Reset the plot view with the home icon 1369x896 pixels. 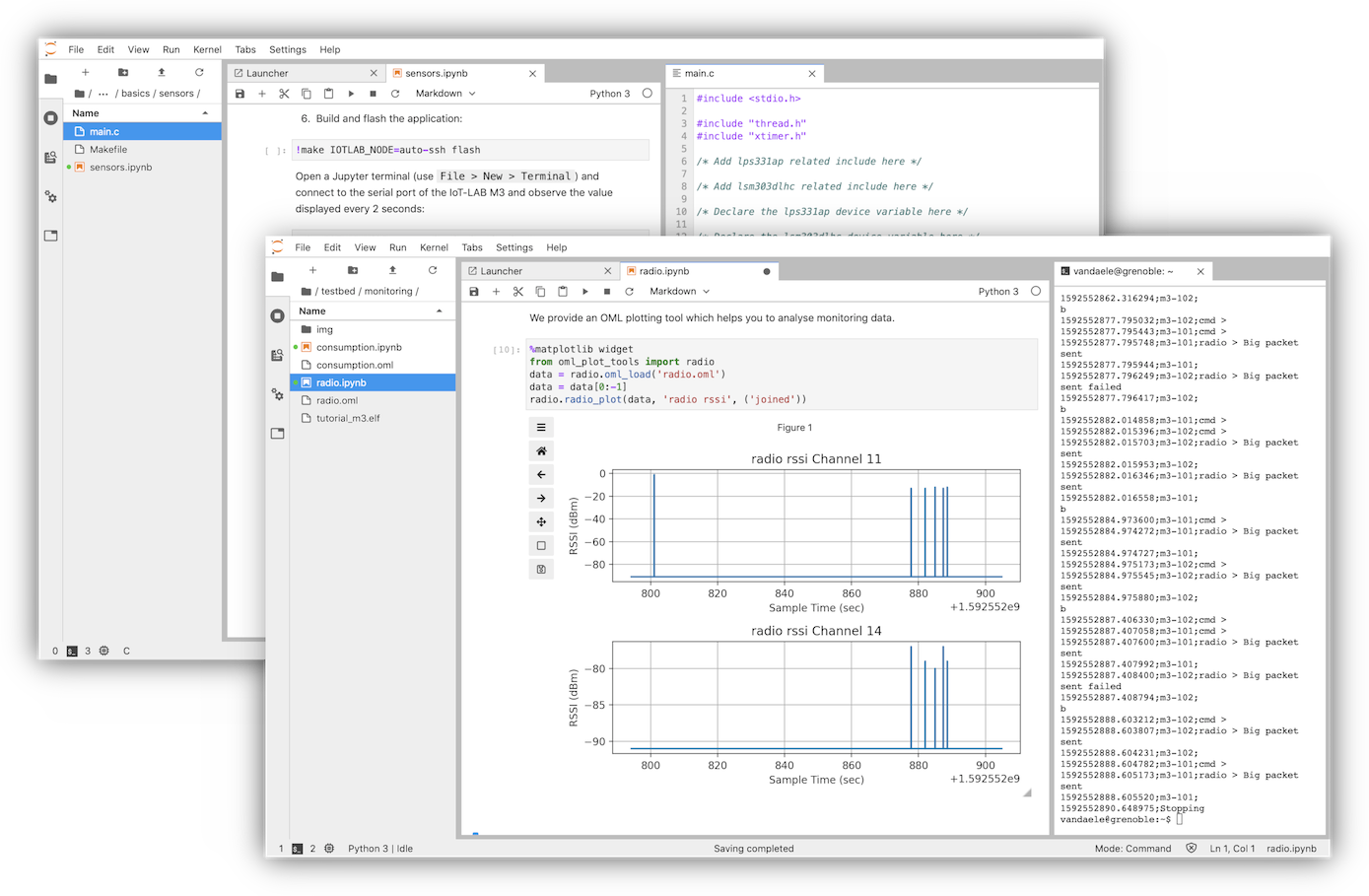[x=541, y=451]
